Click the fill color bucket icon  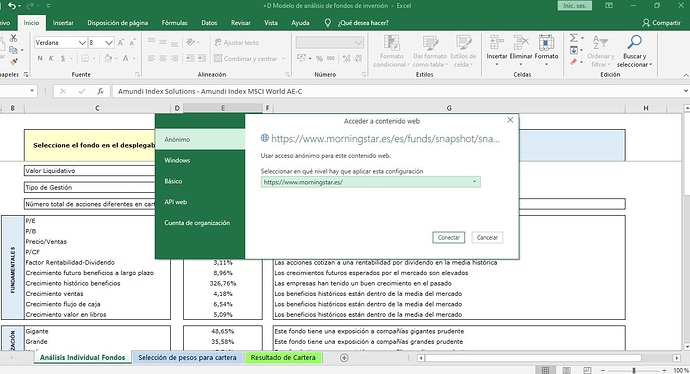[108, 58]
